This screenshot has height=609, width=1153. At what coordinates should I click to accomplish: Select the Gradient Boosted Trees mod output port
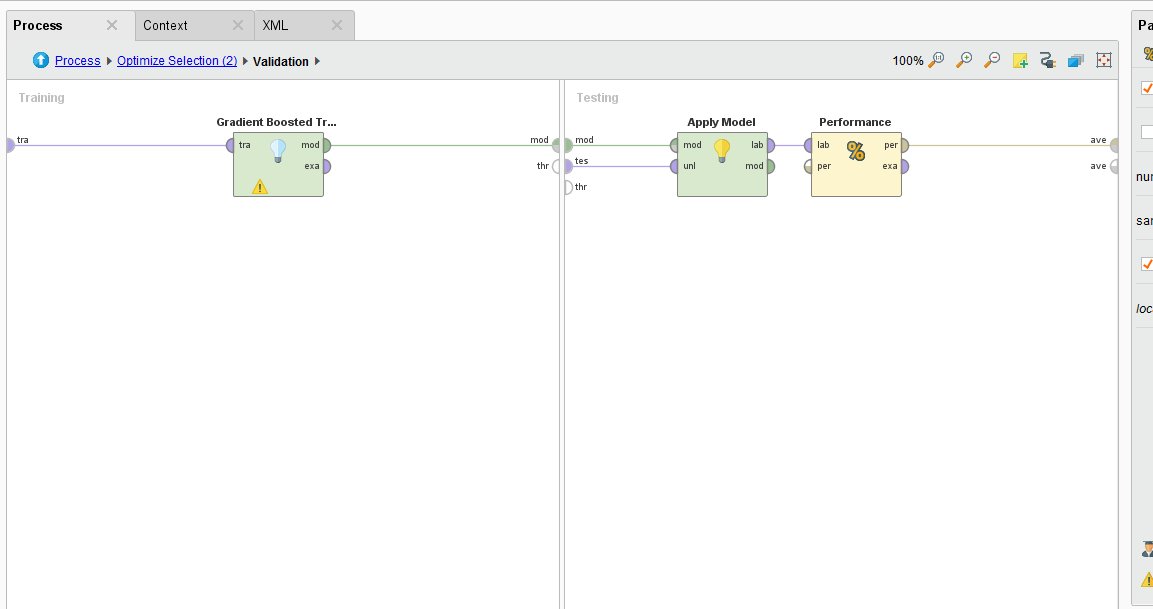(326, 146)
